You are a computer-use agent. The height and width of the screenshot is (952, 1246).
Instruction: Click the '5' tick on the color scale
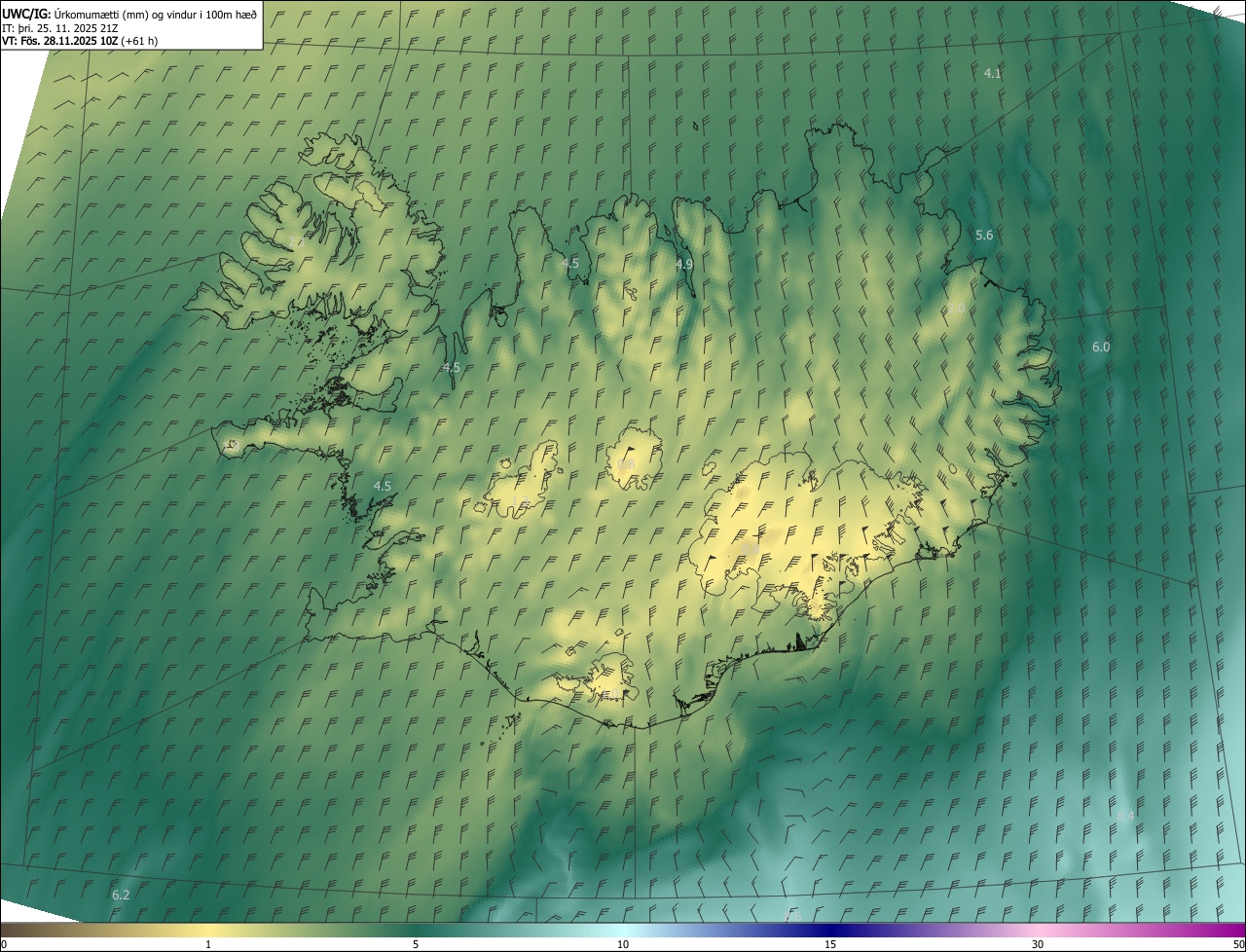[416, 944]
